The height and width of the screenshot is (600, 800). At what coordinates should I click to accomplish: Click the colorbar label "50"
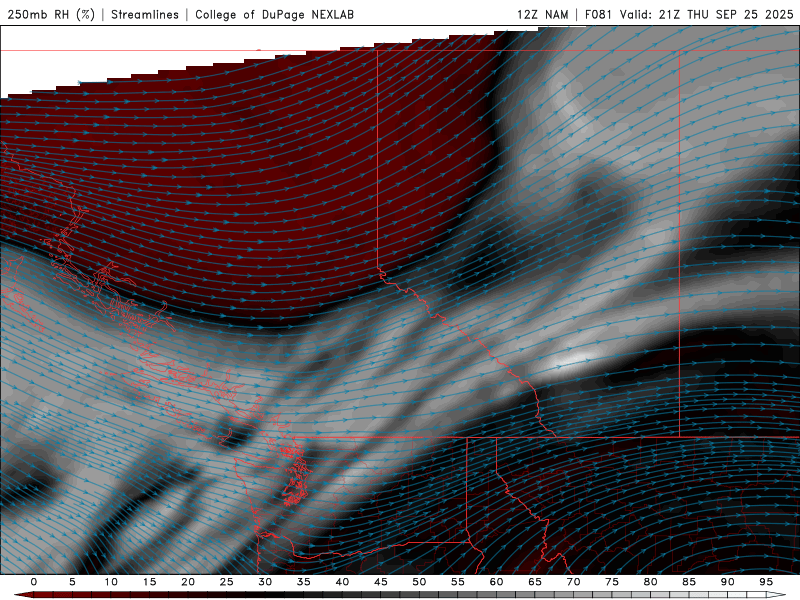coord(419,582)
